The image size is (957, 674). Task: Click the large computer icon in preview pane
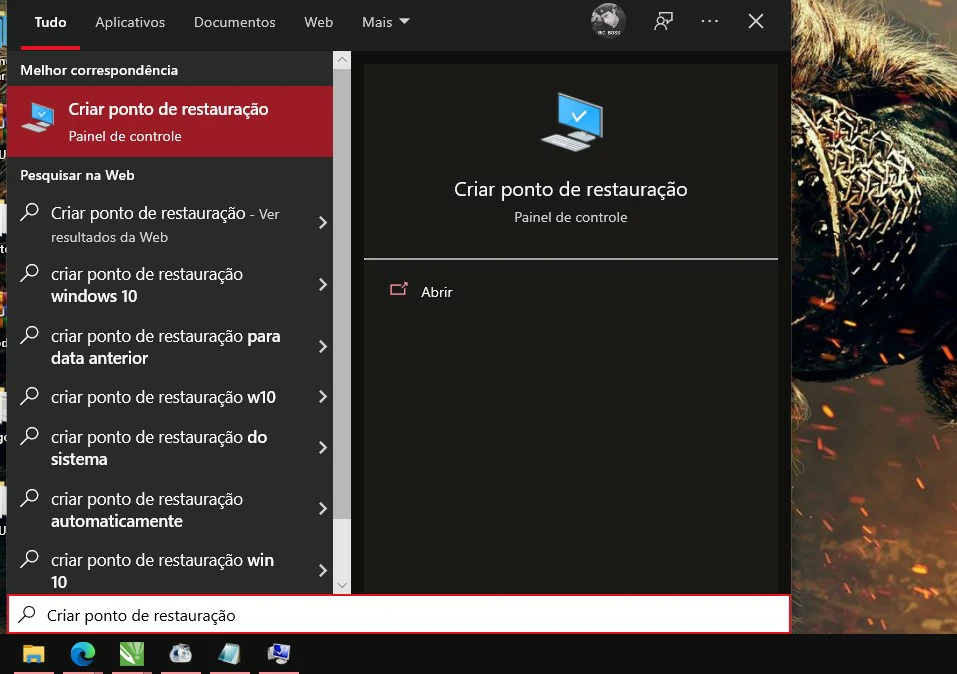[x=572, y=122]
